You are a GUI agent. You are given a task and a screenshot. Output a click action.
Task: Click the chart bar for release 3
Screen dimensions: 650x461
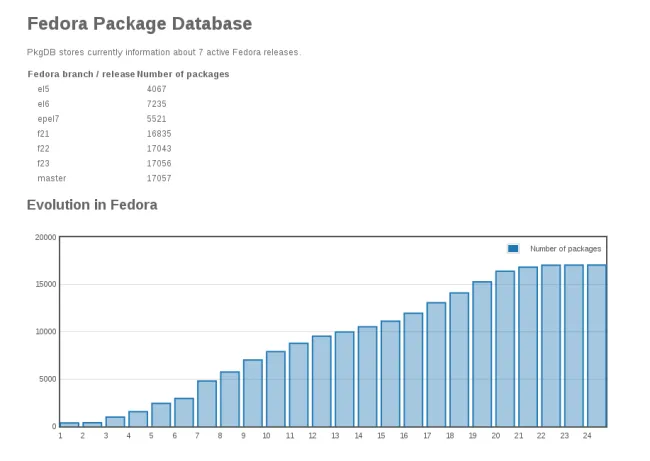coord(115,422)
